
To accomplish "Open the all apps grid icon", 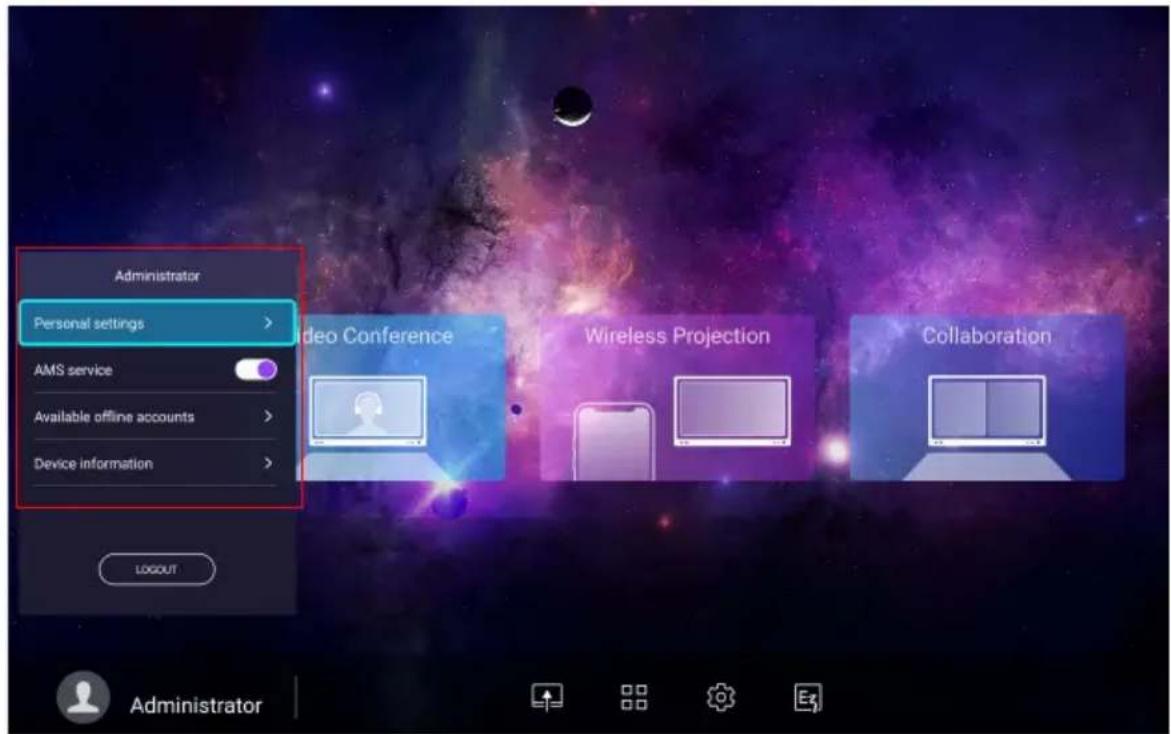I will point(634,697).
